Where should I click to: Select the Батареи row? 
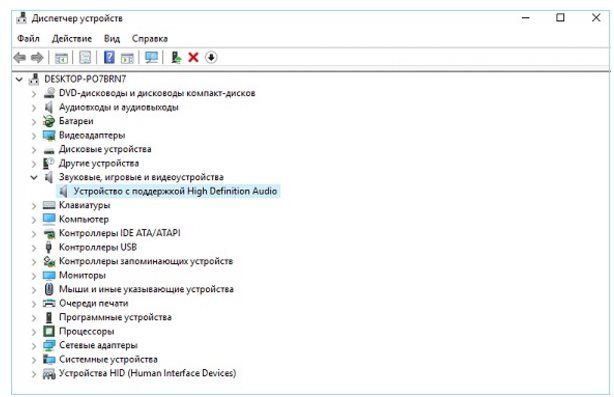(x=76, y=121)
